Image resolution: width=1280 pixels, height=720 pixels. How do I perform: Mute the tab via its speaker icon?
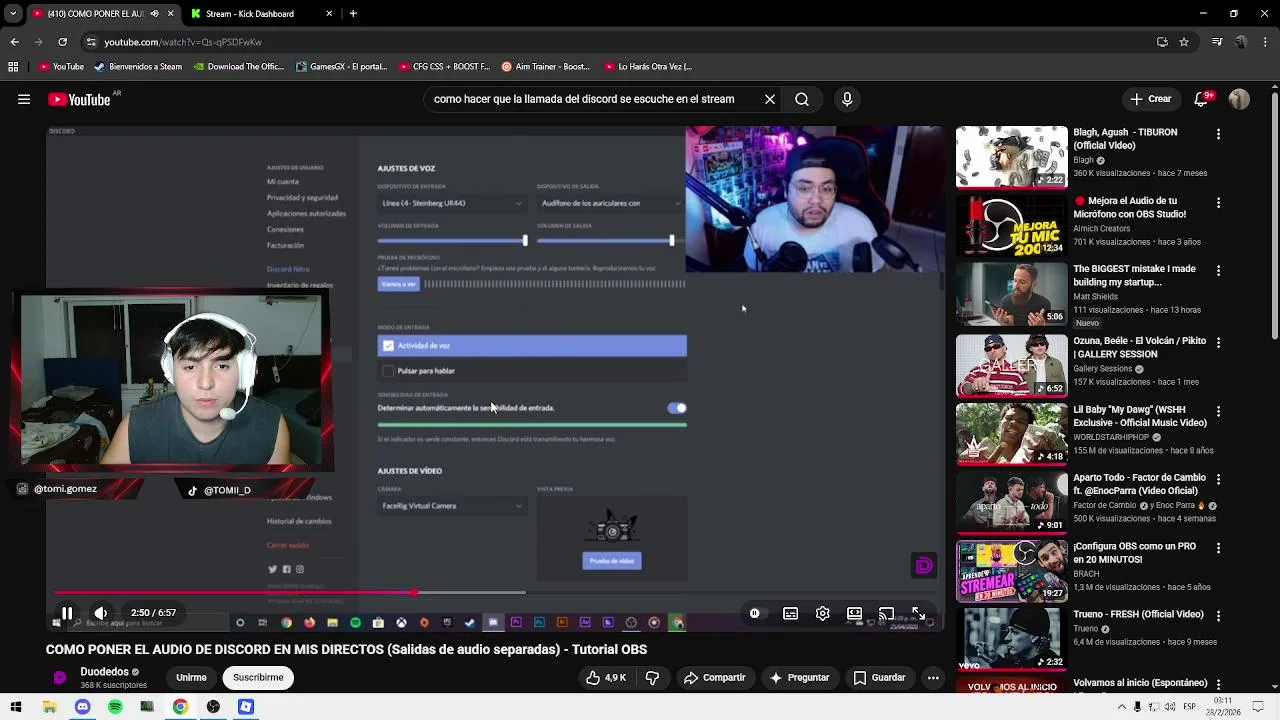pyautogui.click(x=154, y=14)
